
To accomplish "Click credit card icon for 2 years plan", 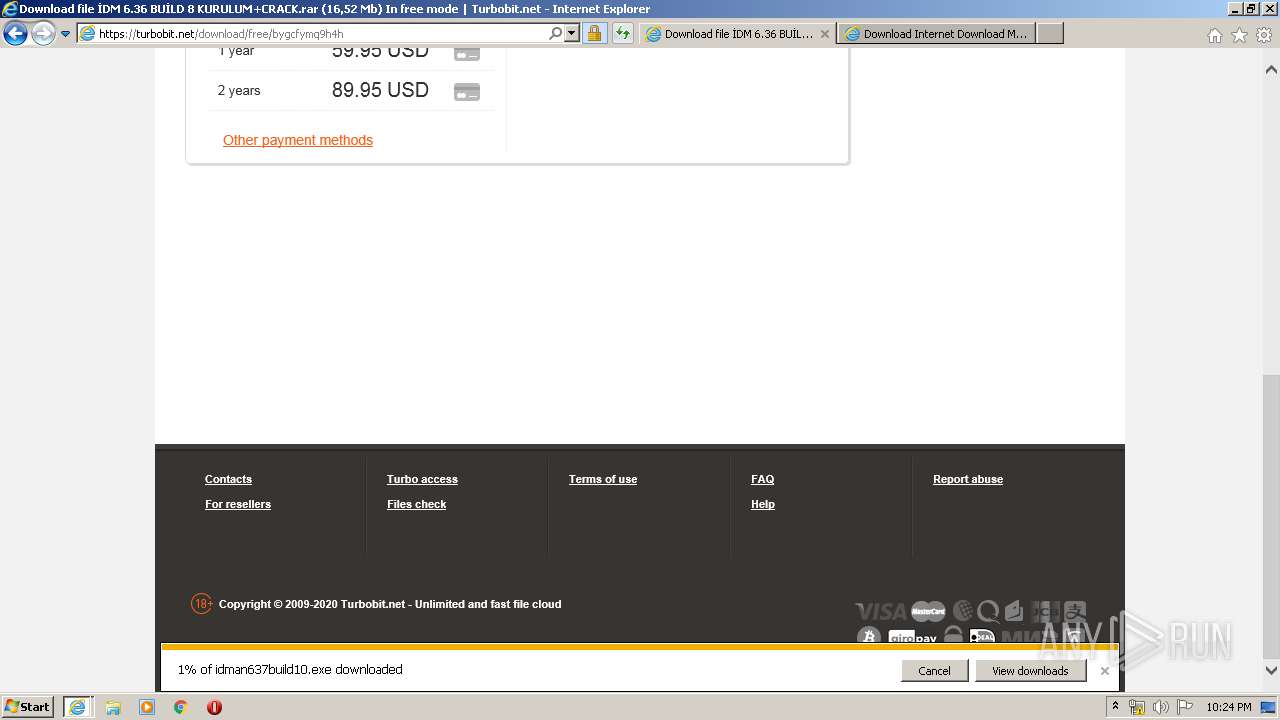I will (x=467, y=92).
